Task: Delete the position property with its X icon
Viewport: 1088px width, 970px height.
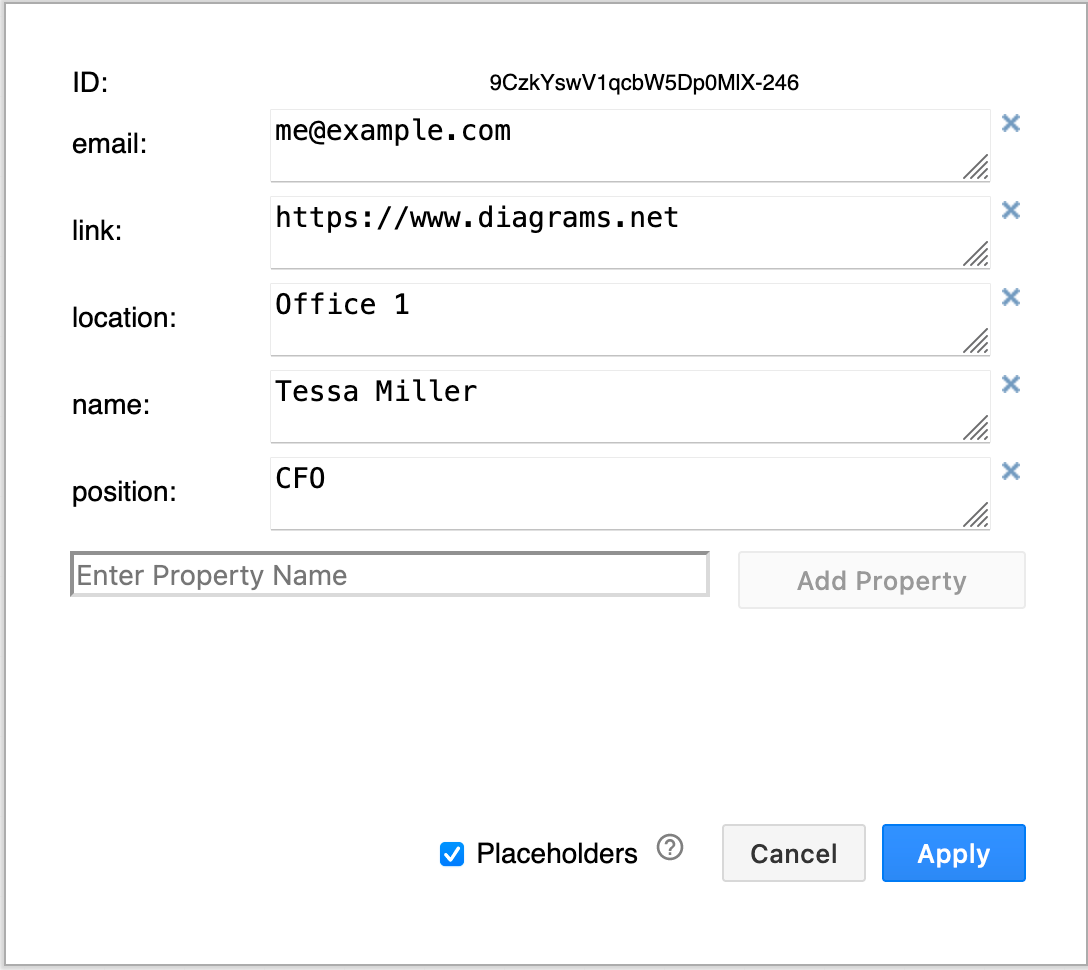Action: [1010, 471]
